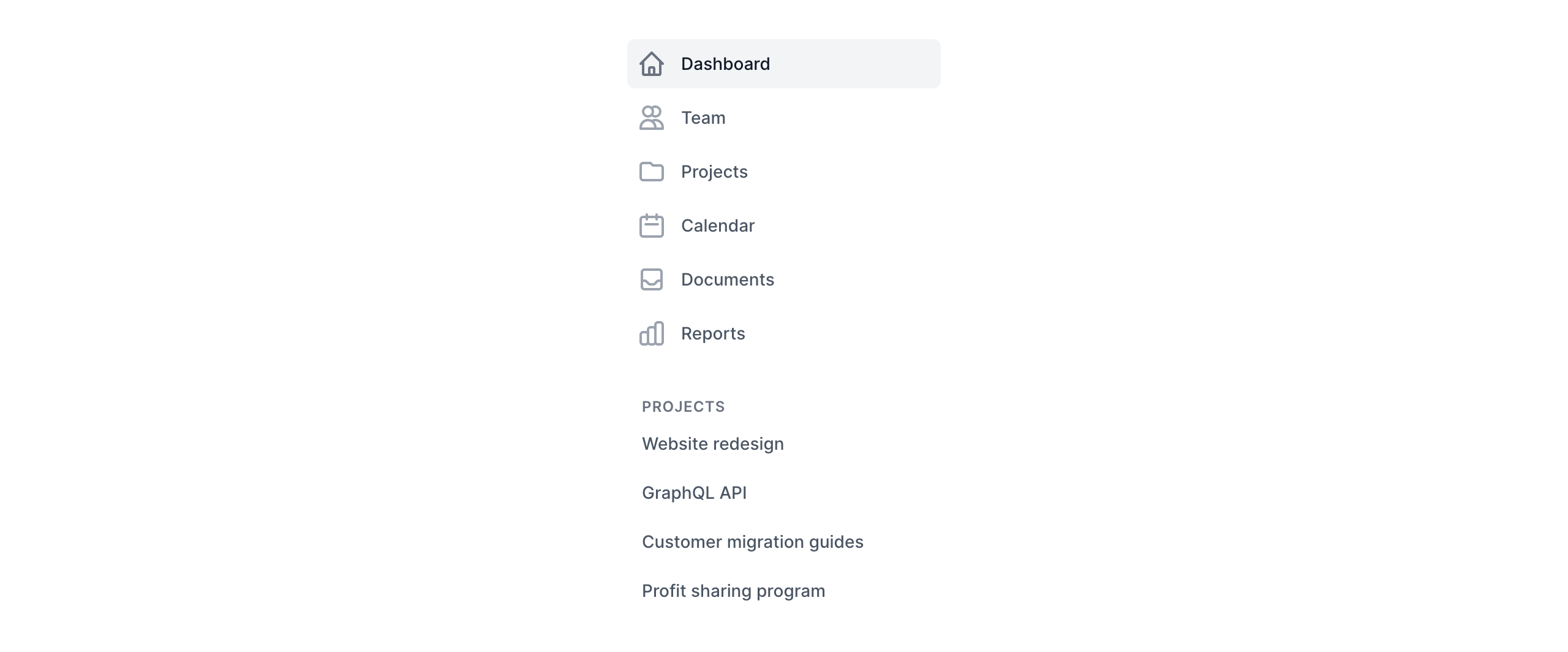This screenshot has width=1568, height=652.
Task: Click the Reports bar chart icon
Action: click(651, 333)
